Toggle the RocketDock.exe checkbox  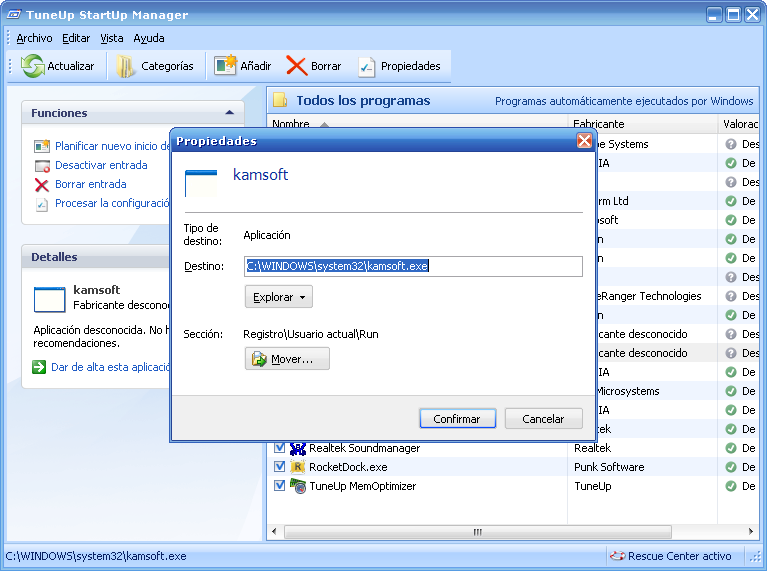(x=280, y=467)
